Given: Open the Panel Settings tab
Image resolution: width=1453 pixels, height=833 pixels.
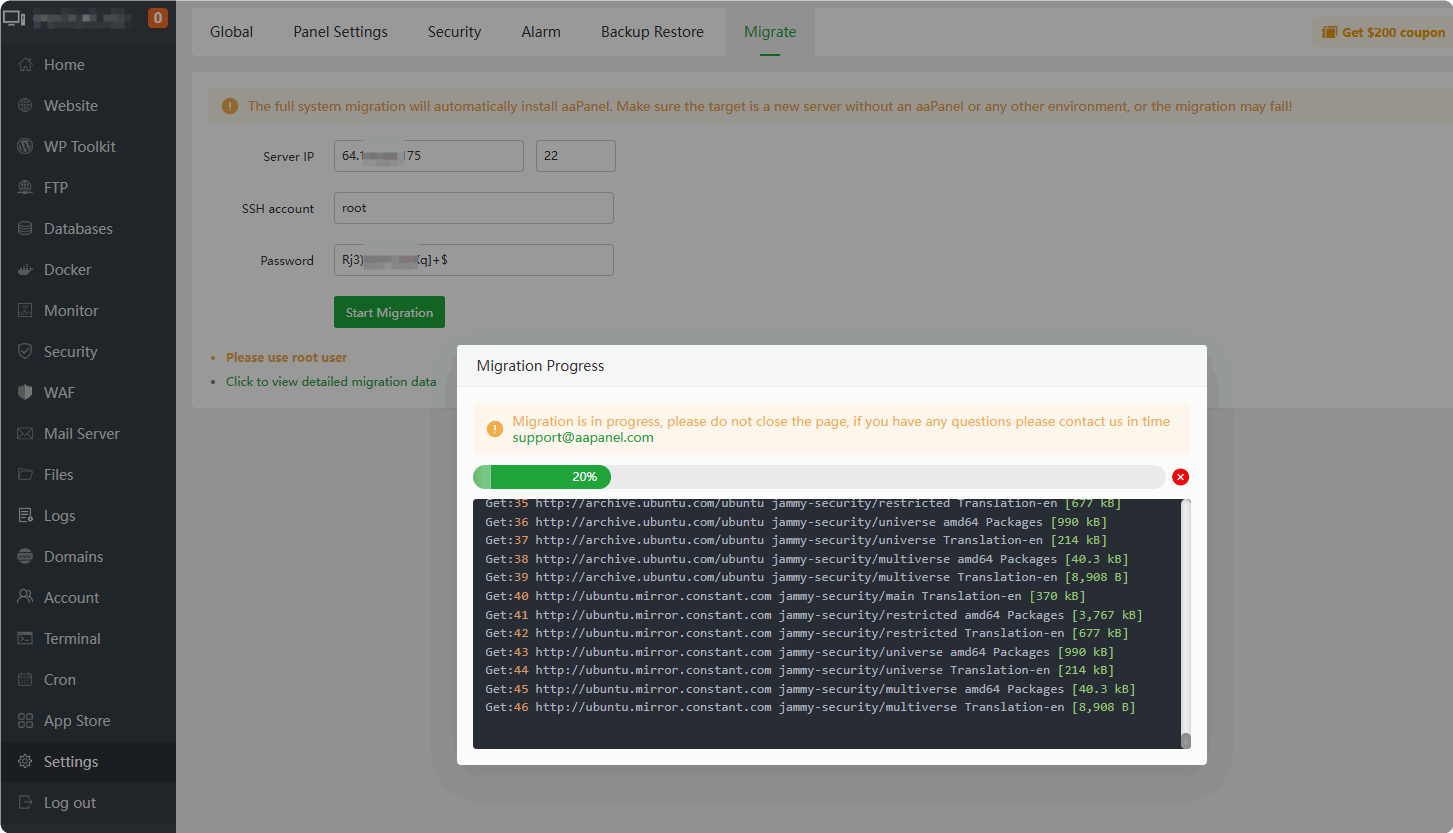Looking at the screenshot, I should pos(340,32).
